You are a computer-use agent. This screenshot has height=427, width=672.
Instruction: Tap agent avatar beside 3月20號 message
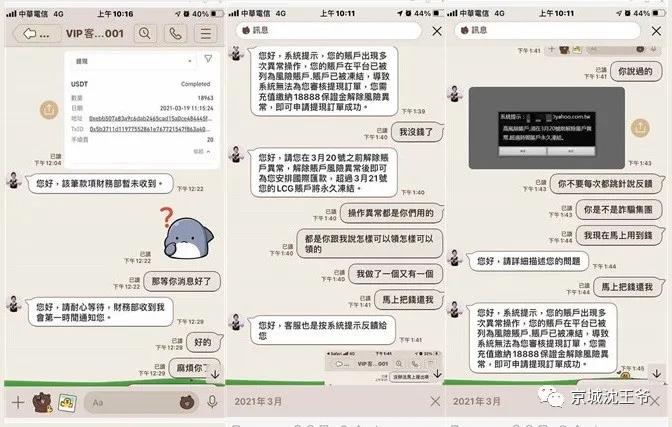pyautogui.click(x=236, y=154)
